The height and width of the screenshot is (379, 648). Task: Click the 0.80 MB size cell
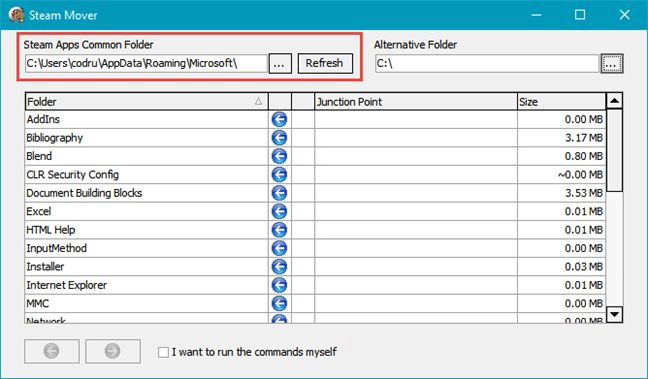pyautogui.click(x=562, y=156)
